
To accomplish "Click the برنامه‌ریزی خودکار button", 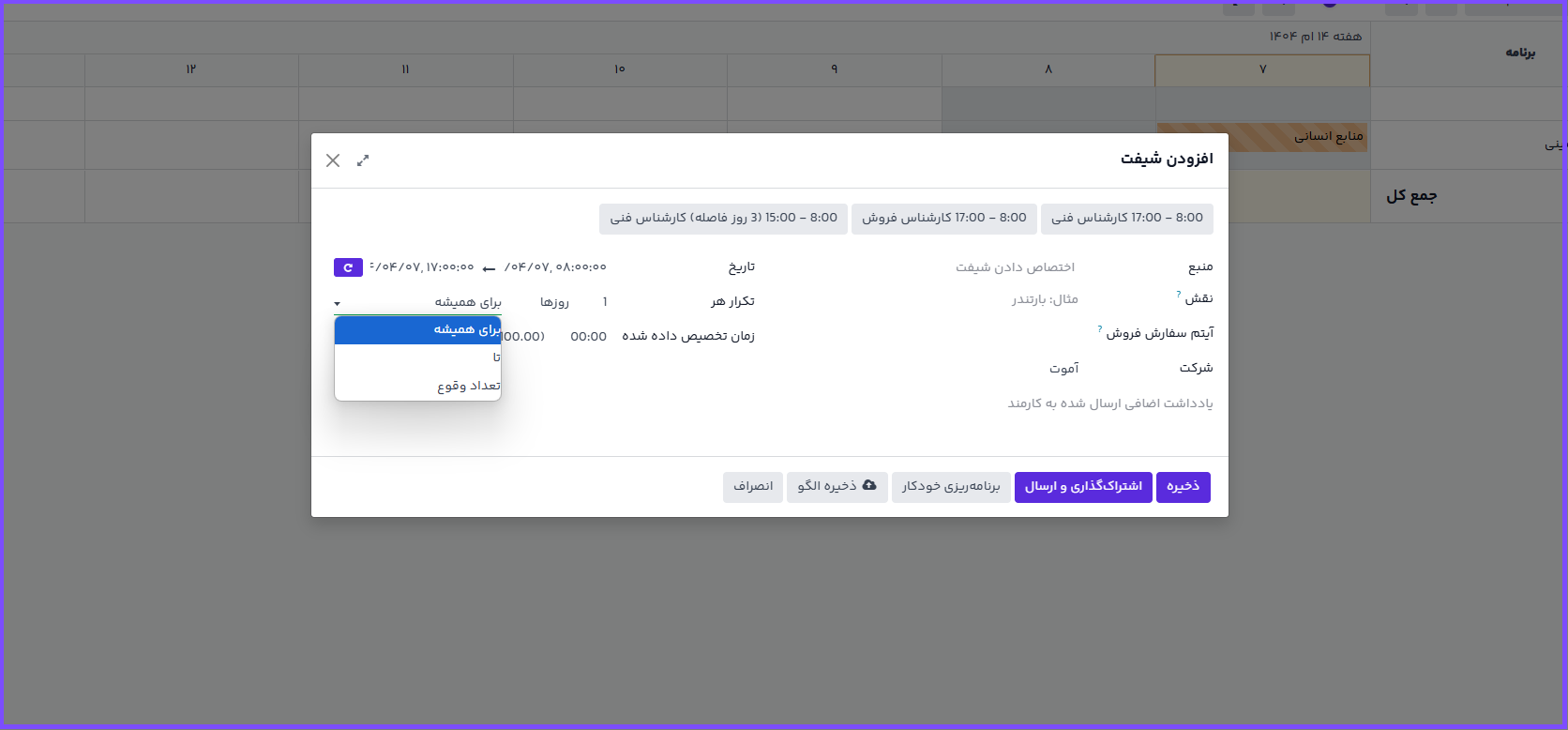I will tap(951, 486).
